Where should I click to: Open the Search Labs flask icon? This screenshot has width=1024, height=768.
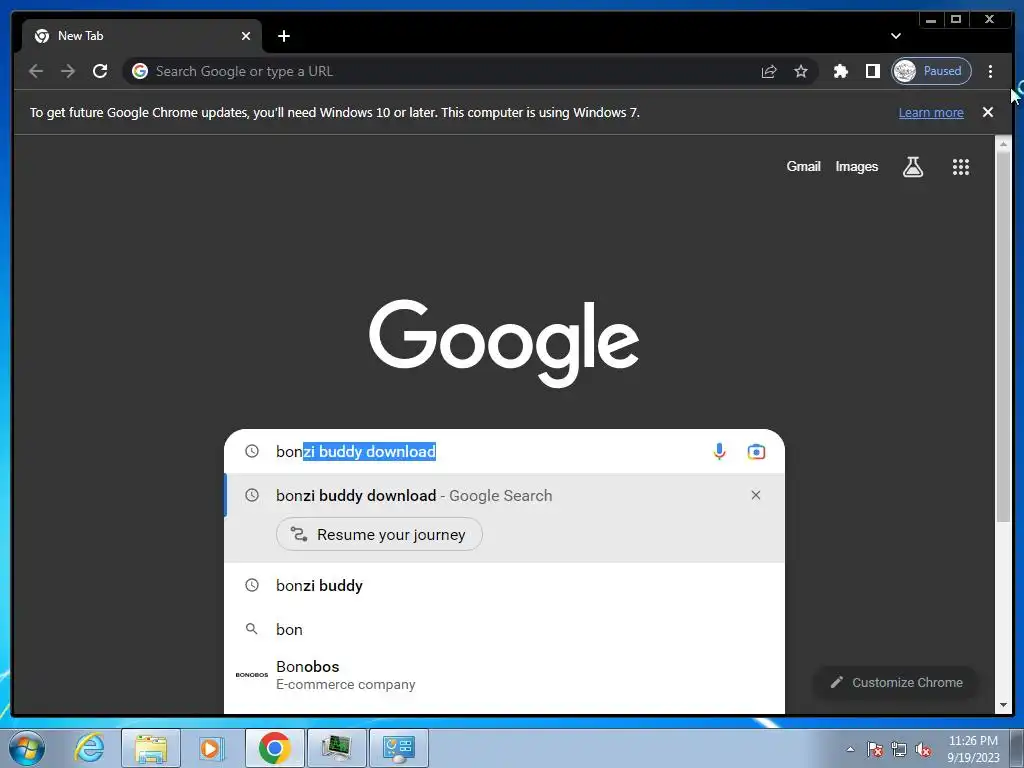(912, 167)
